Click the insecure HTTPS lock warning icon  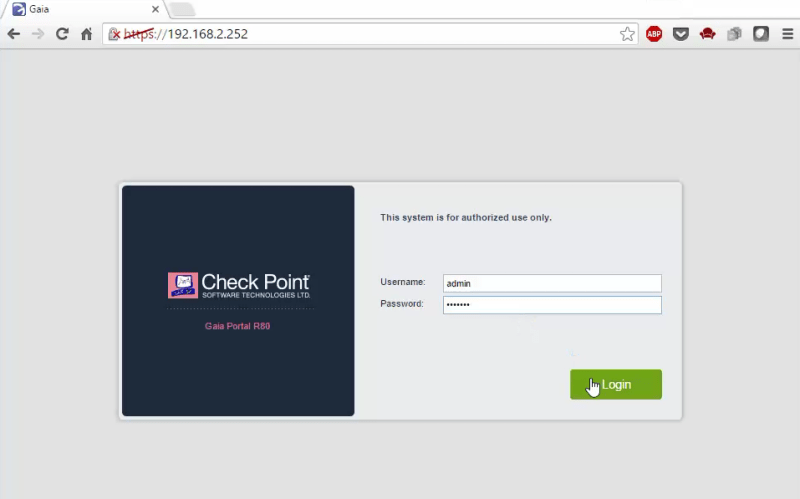pos(114,34)
